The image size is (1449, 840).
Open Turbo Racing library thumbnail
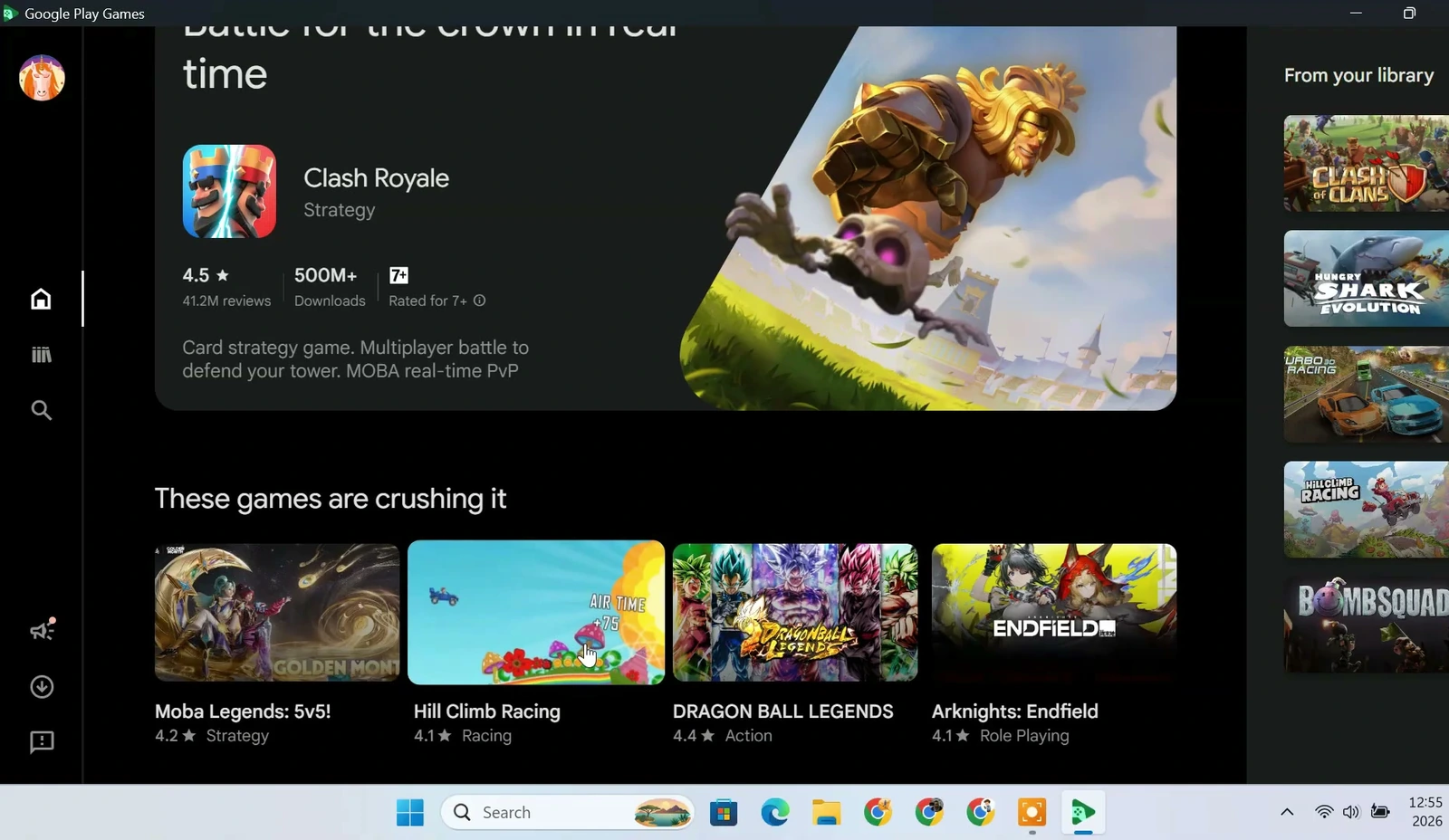click(1366, 394)
